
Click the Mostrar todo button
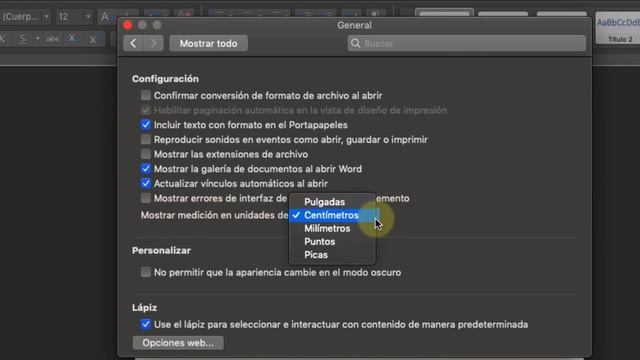209,43
